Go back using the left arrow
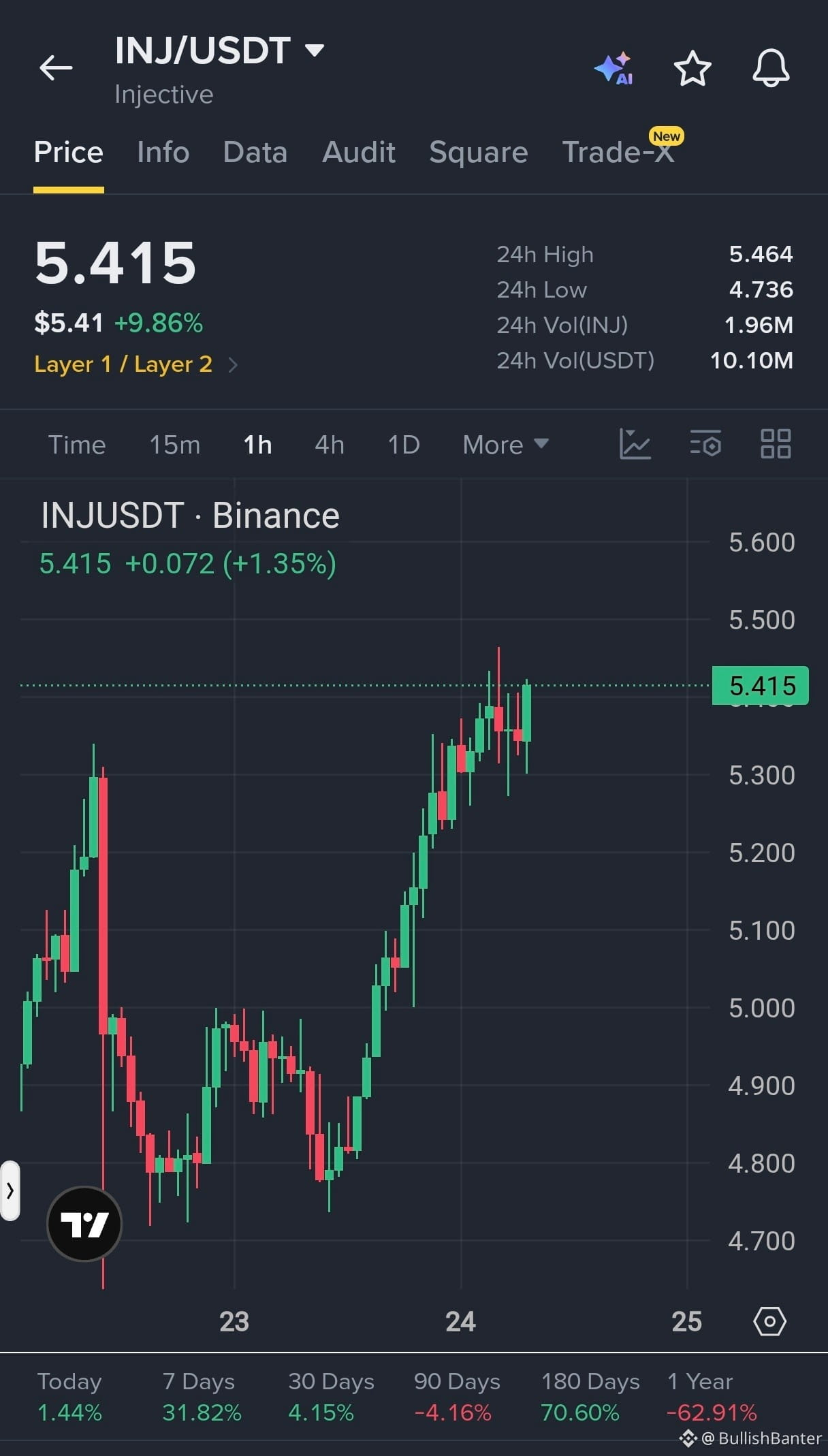This screenshot has height=1456, width=828. click(x=56, y=67)
